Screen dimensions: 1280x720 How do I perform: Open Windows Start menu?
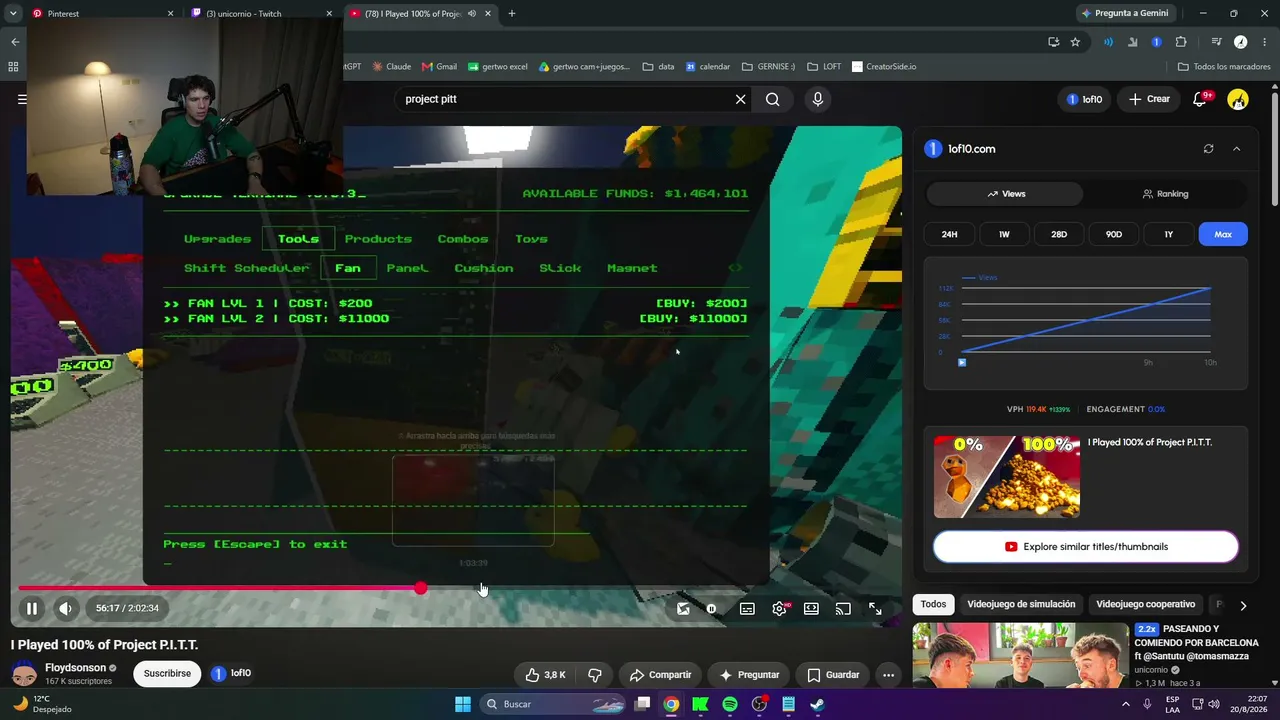463,704
